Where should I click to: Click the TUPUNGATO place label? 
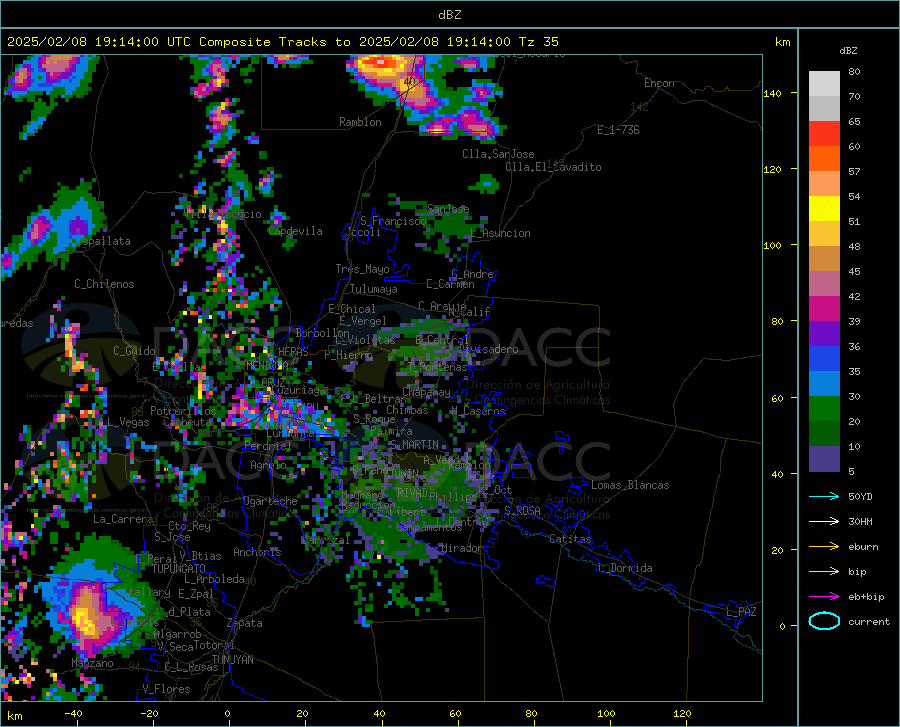(x=179, y=569)
